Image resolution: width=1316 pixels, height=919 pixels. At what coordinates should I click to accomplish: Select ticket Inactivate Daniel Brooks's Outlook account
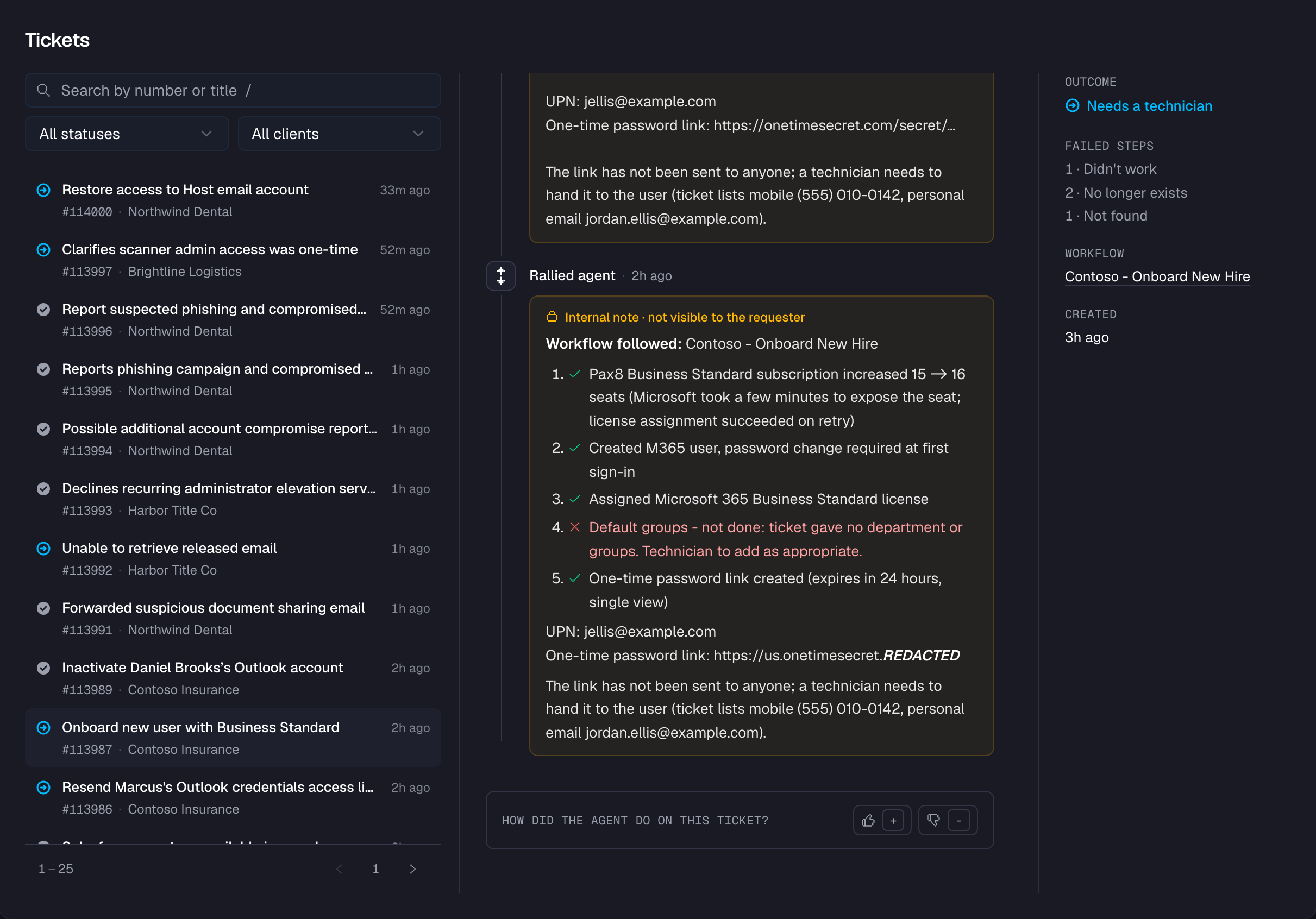(233, 678)
